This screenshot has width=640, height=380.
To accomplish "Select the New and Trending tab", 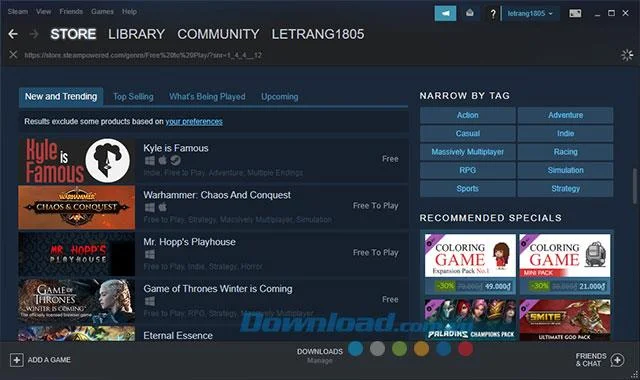I will (x=61, y=97).
